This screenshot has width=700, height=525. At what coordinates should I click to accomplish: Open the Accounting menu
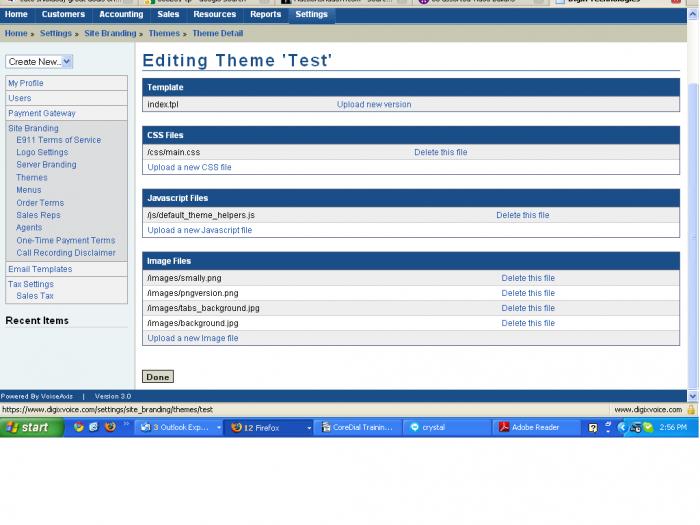(x=121, y=14)
